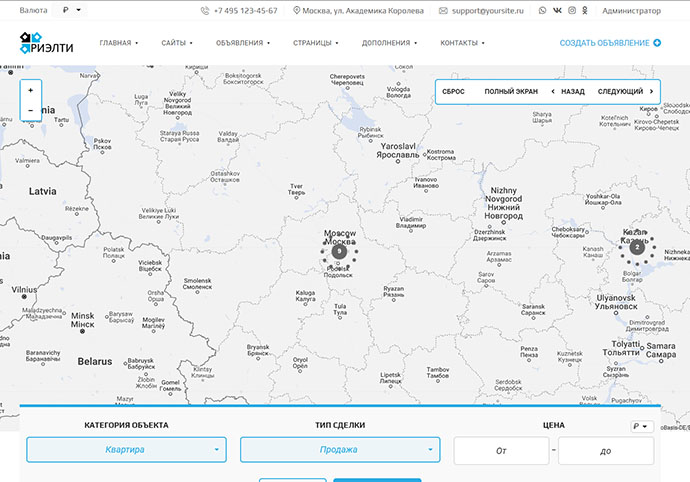
Task: Open the price currency selector near Цена
Action: 640,426
